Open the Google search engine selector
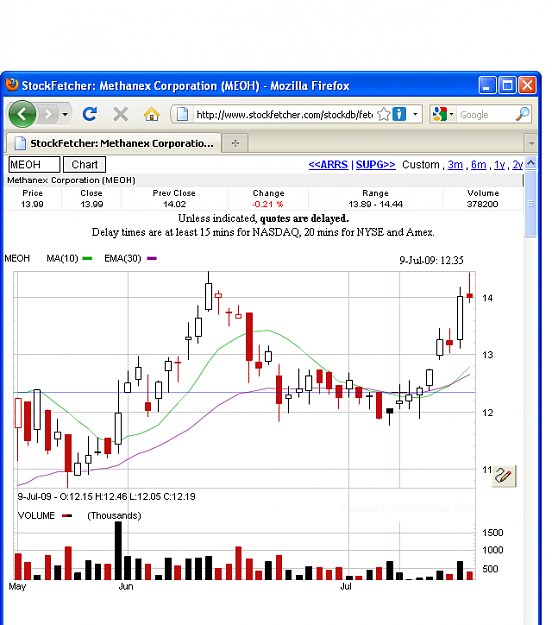 tap(443, 115)
